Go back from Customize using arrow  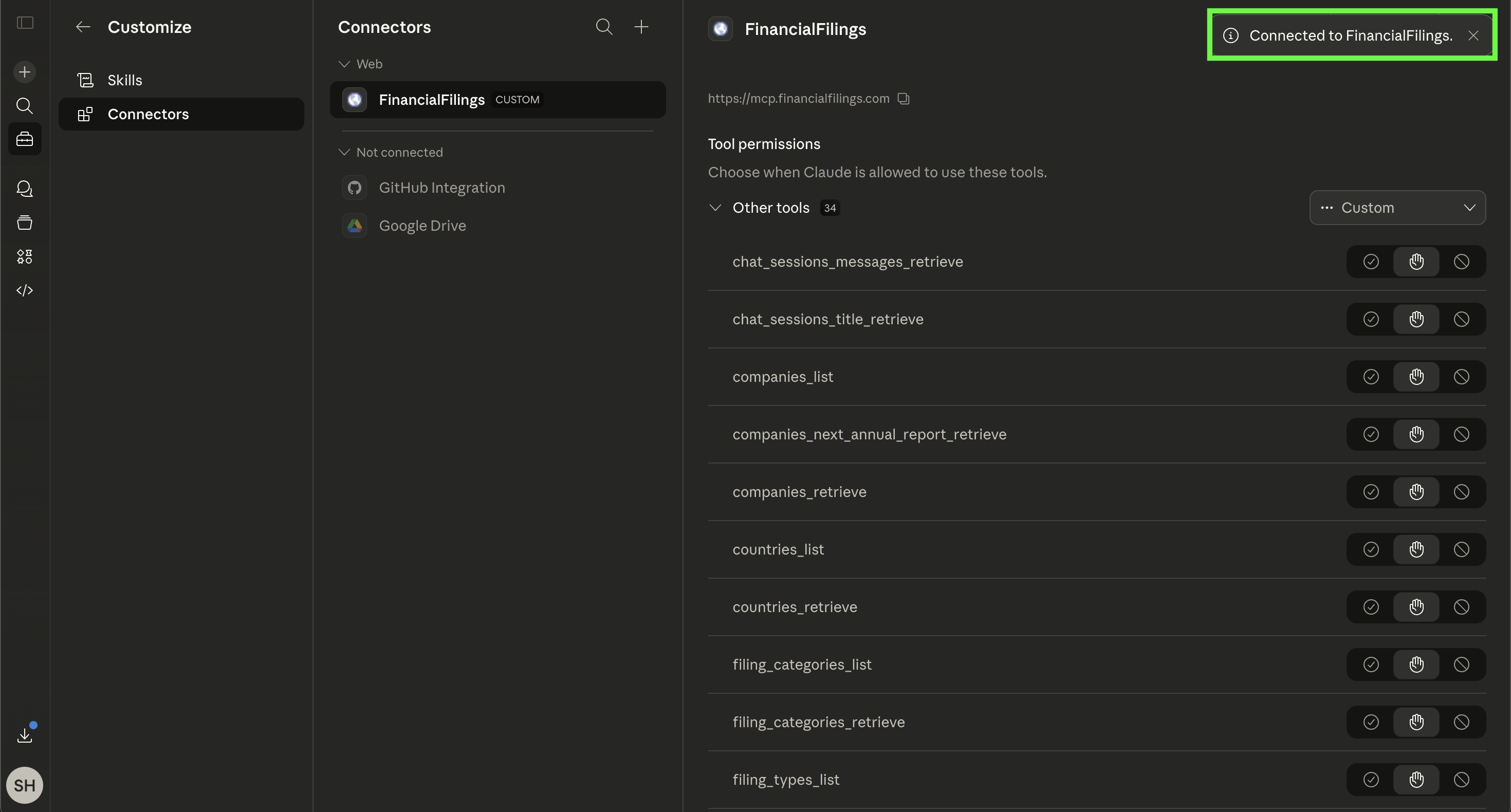pos(83,27)
